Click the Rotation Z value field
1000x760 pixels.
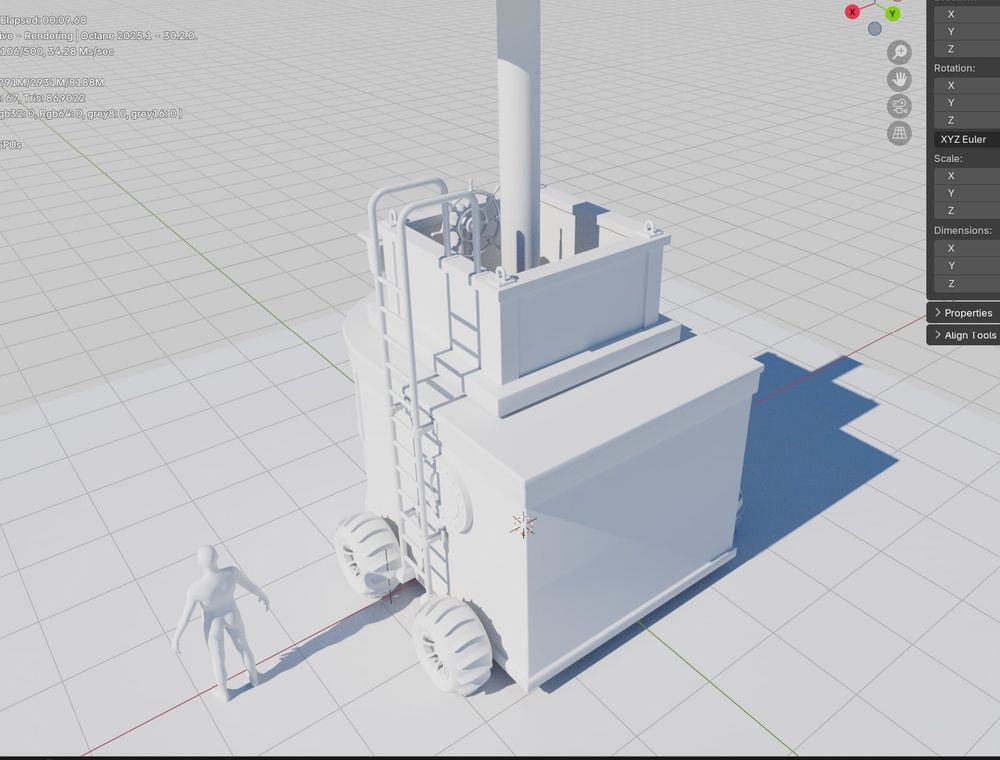[x=967, y=120]
